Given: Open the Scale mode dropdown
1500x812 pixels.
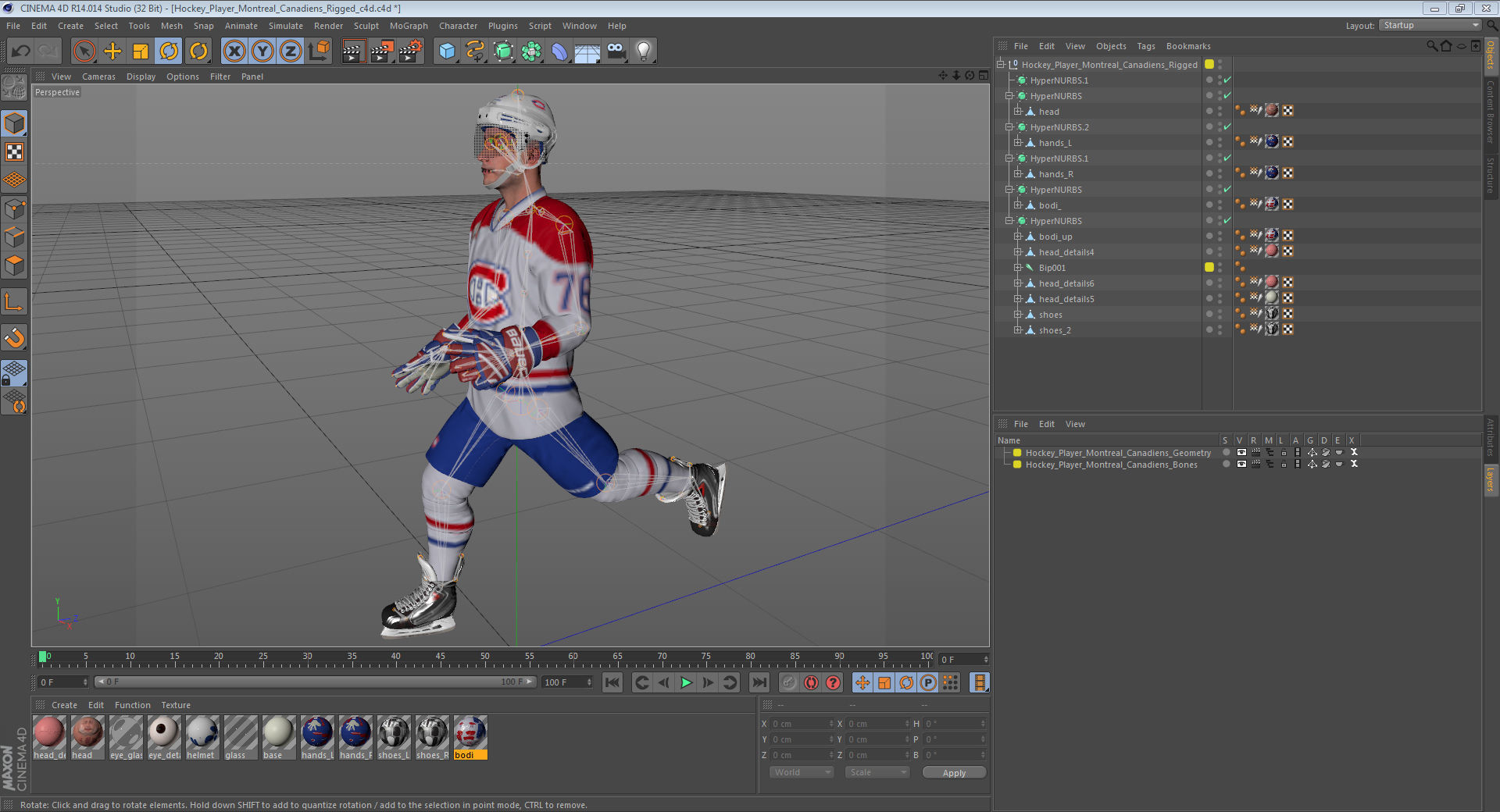Looking at the screenshot, I should [x=877, y=772].
